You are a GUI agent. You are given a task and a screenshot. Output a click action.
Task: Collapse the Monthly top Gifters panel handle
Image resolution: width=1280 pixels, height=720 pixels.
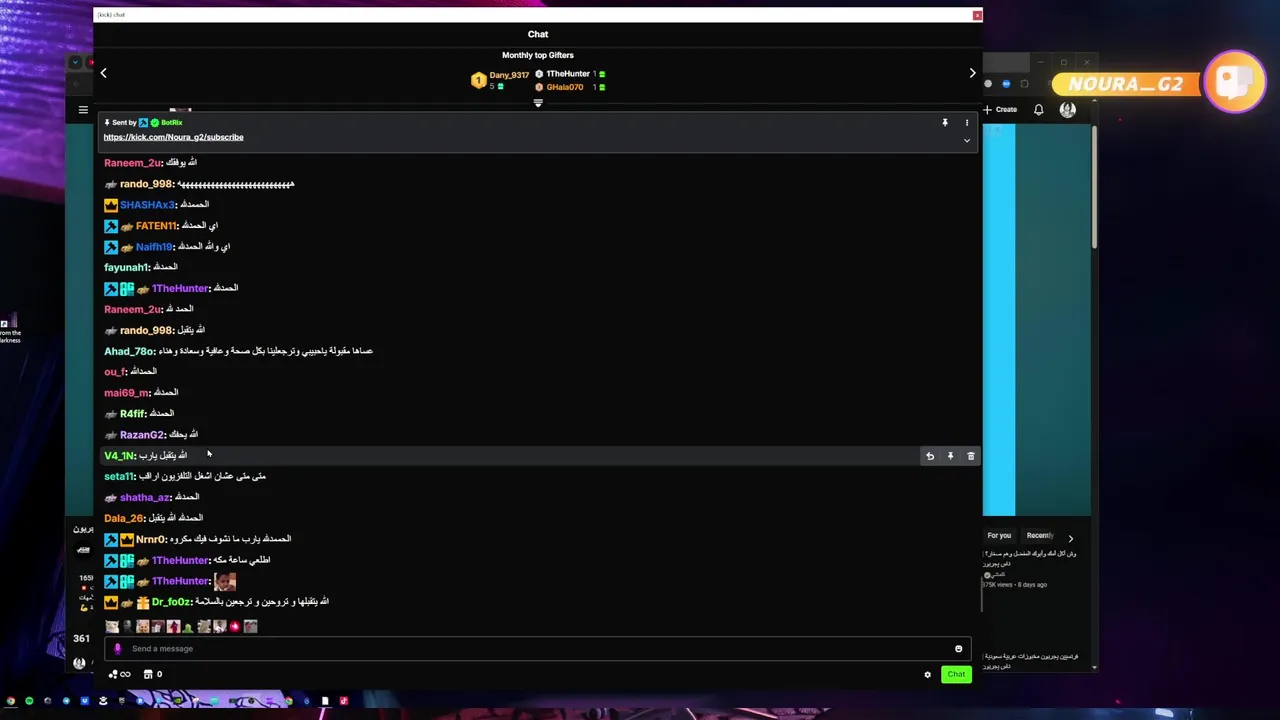point(538,103)
